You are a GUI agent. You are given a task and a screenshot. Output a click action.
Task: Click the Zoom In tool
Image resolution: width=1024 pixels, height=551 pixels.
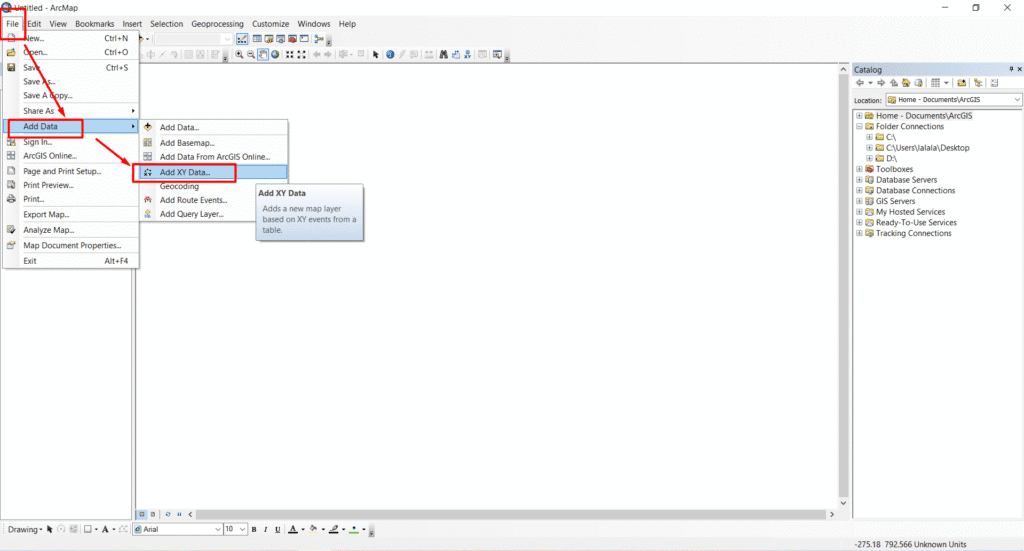(239, 55)
